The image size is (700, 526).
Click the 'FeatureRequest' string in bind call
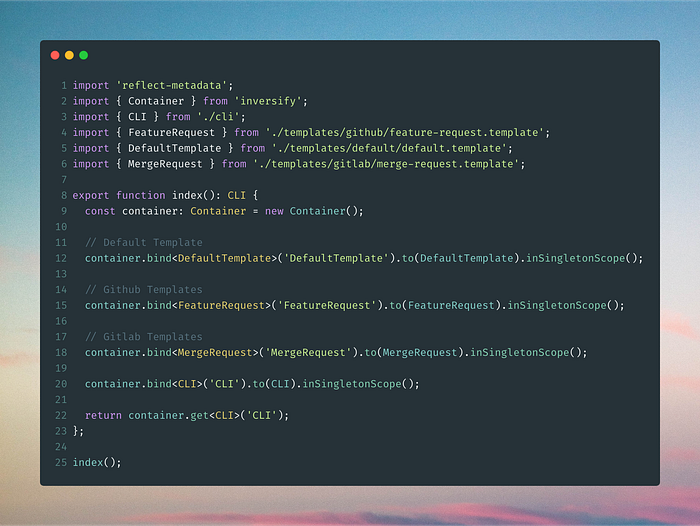pyautogui.click(x=327, y=305)
